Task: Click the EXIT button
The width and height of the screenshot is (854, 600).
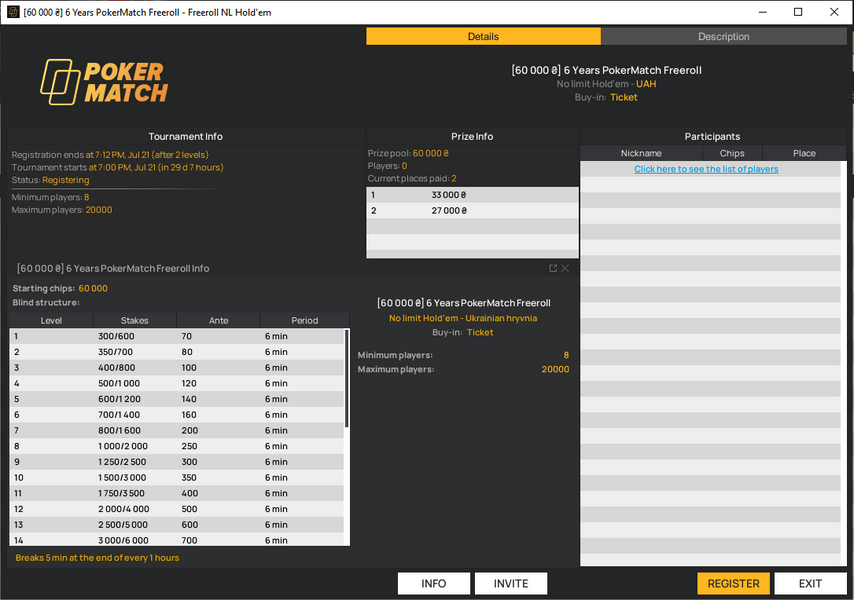Action: point(810,584)
